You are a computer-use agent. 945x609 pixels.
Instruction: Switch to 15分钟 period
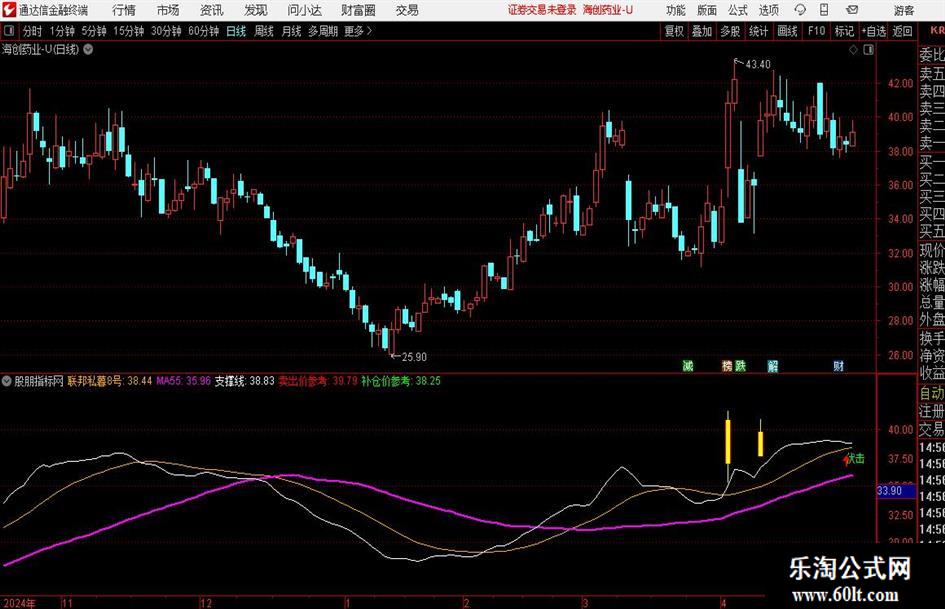click(x=128, y=31)
